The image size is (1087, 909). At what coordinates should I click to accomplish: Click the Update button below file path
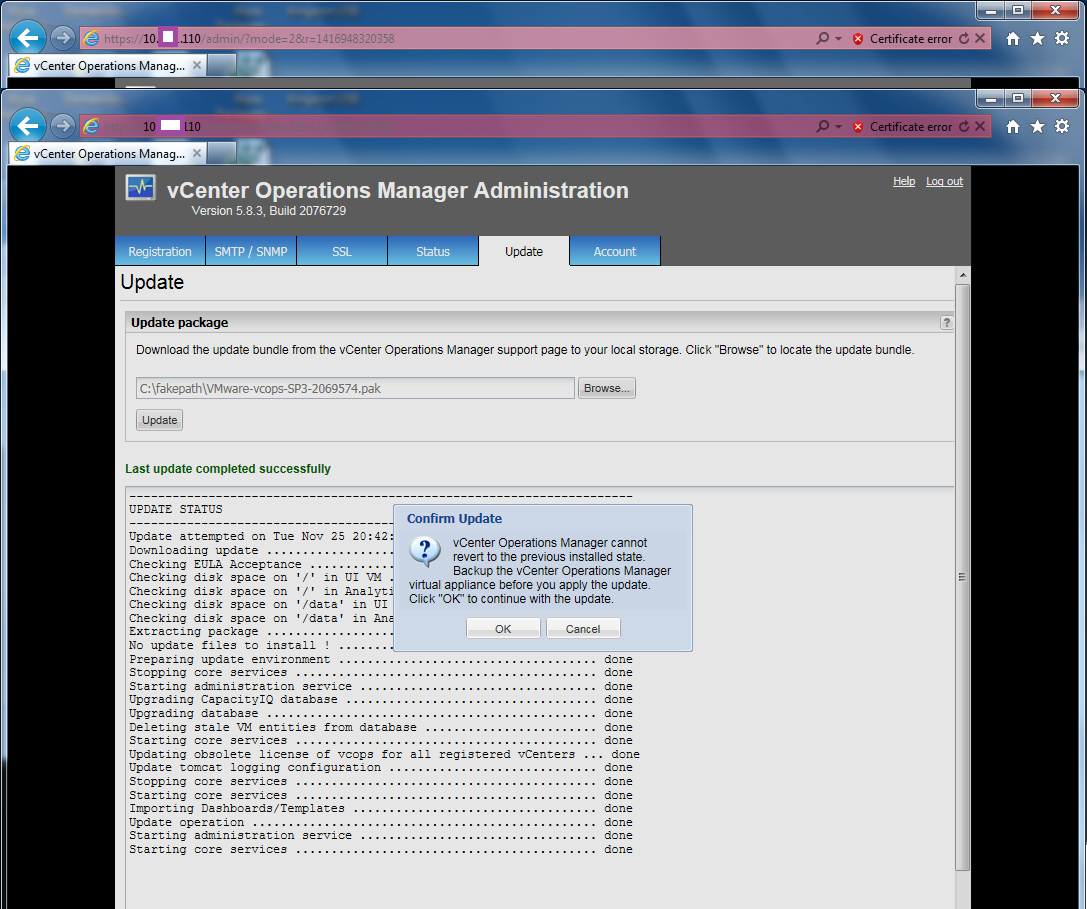[x=159, y=420]
